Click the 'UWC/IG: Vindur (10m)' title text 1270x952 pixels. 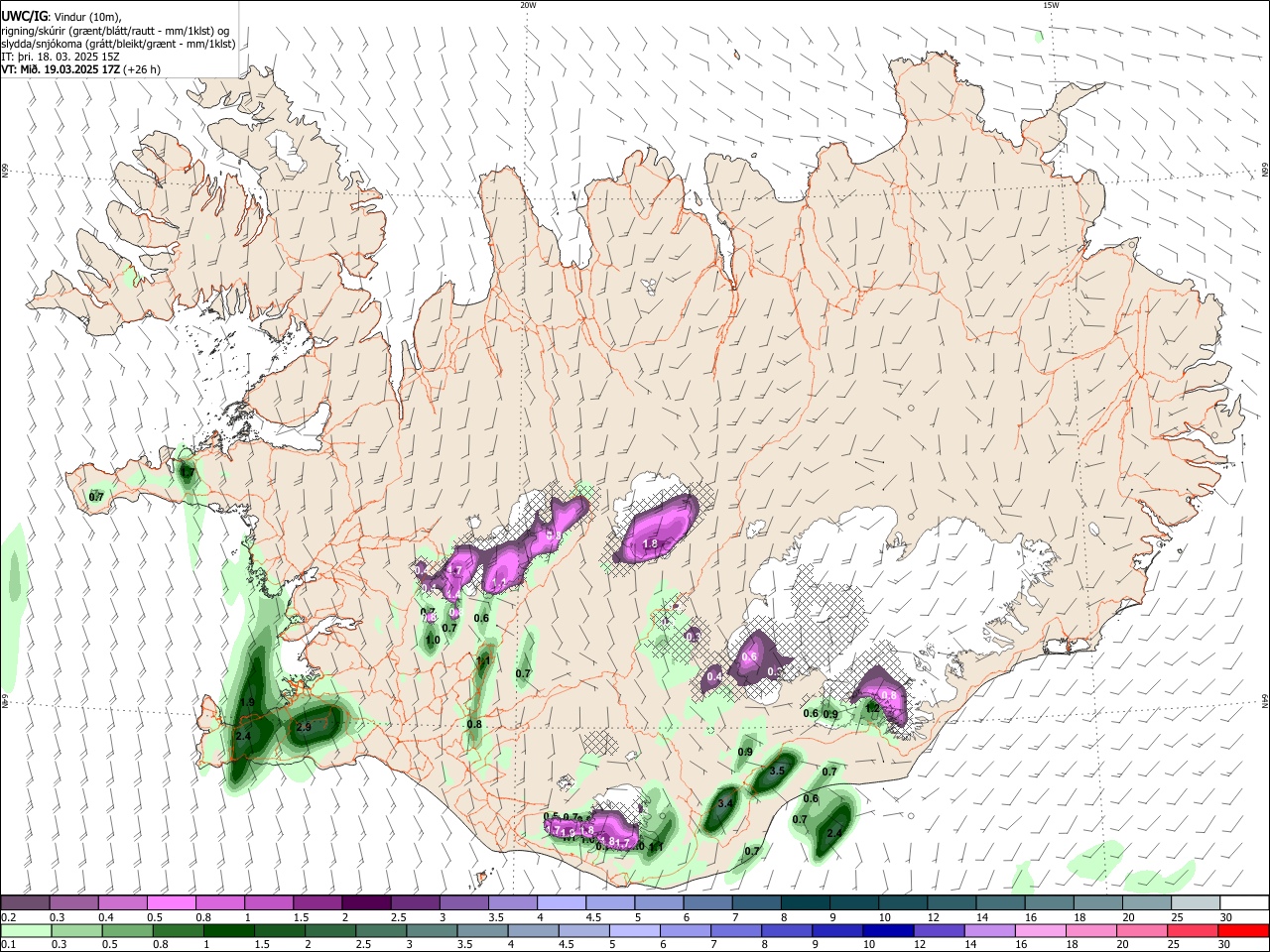coord(61,16)
